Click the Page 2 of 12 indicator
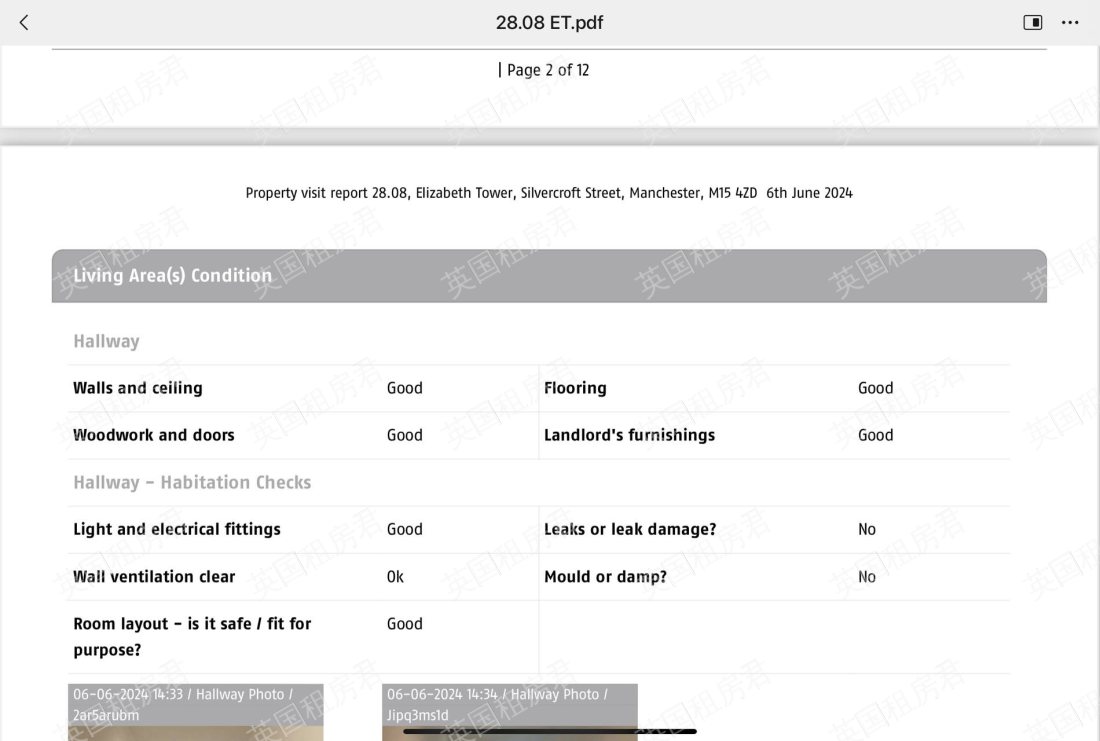This screenshot has width=1100, height=741. (544, 70)
